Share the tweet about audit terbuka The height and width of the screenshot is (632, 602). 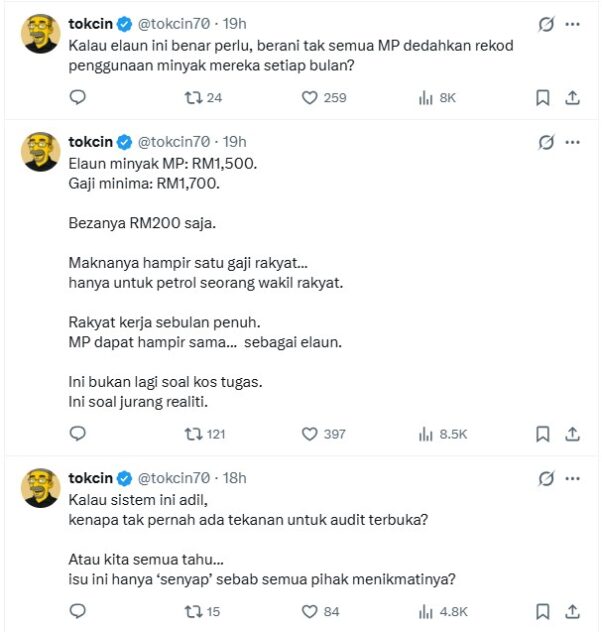[573, 611]
